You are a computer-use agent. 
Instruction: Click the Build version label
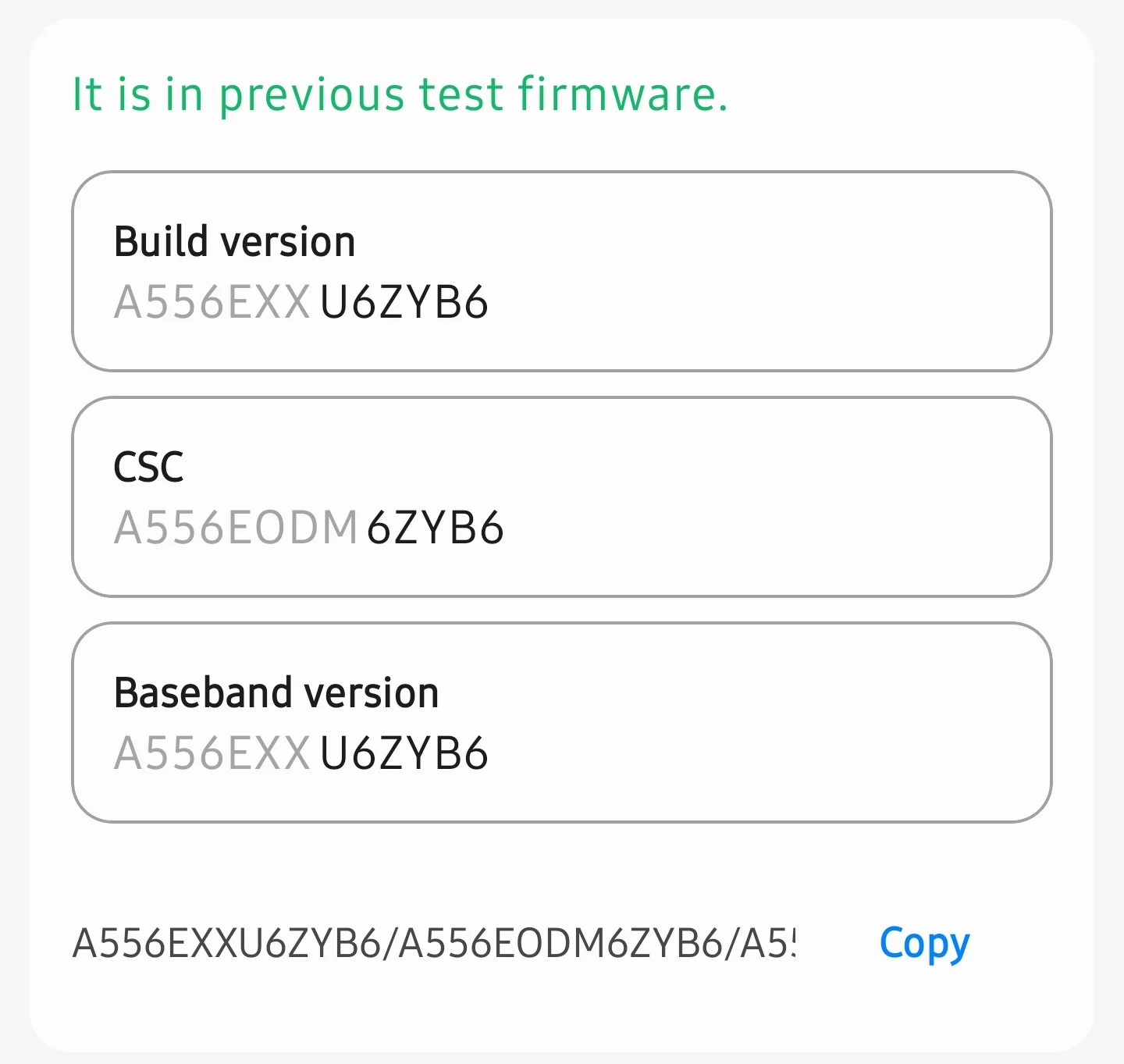click(x=234, y=240)
